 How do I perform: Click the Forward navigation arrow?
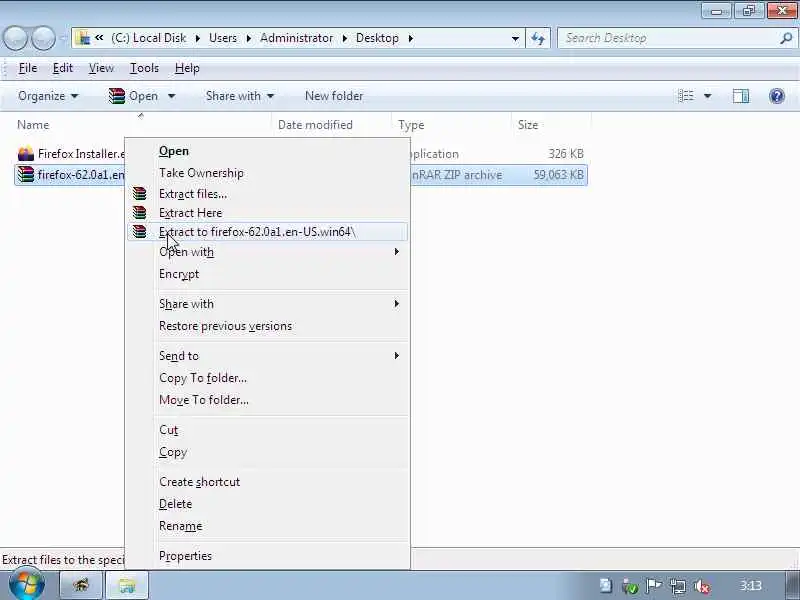tap(43, 38)
